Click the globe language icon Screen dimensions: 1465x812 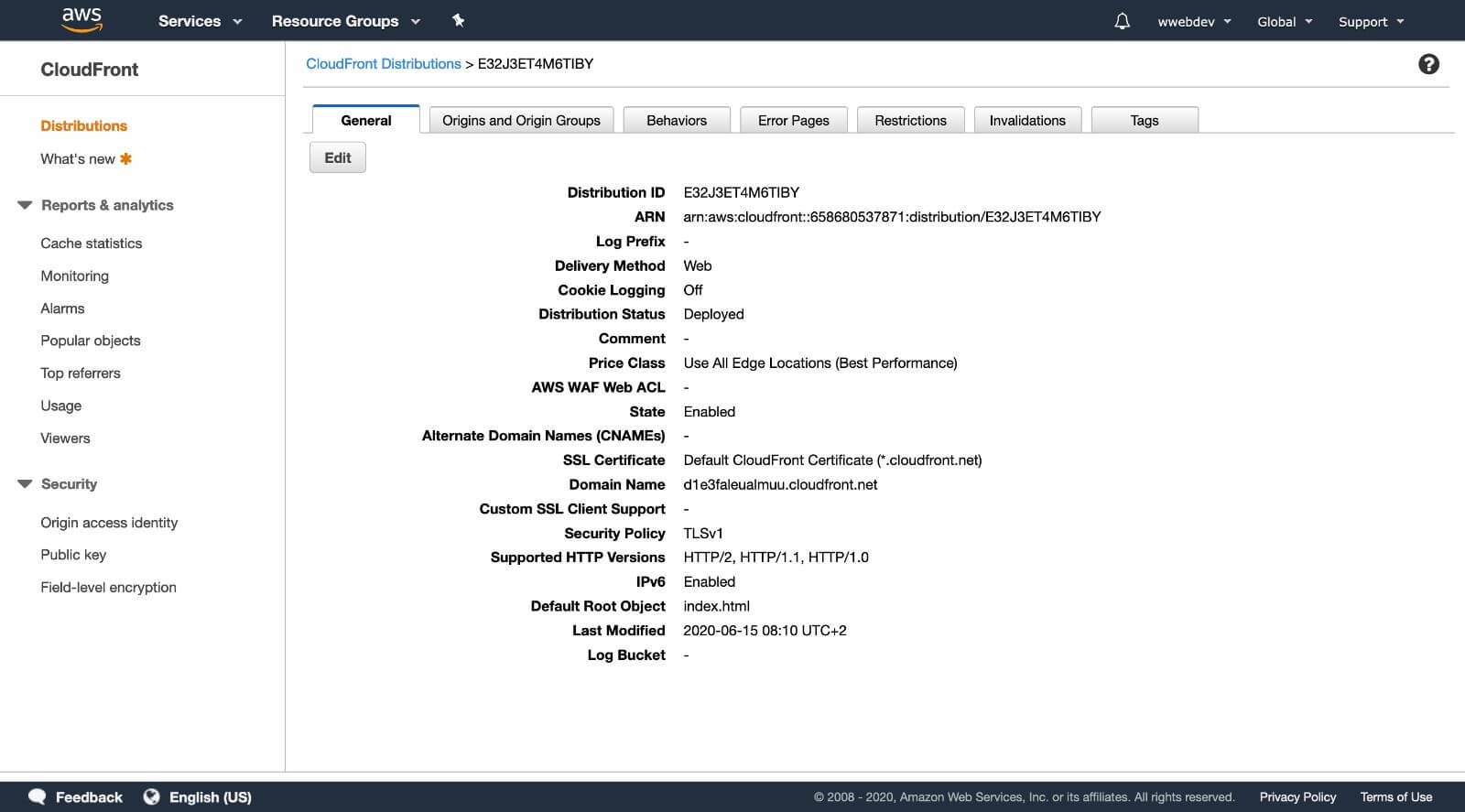pos(152,796)
